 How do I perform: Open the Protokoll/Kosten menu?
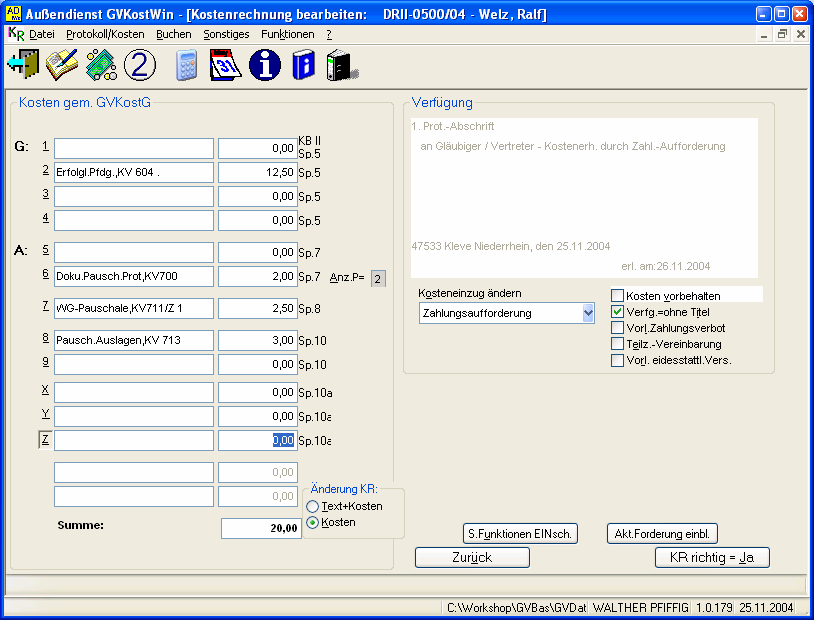(105, 34)
